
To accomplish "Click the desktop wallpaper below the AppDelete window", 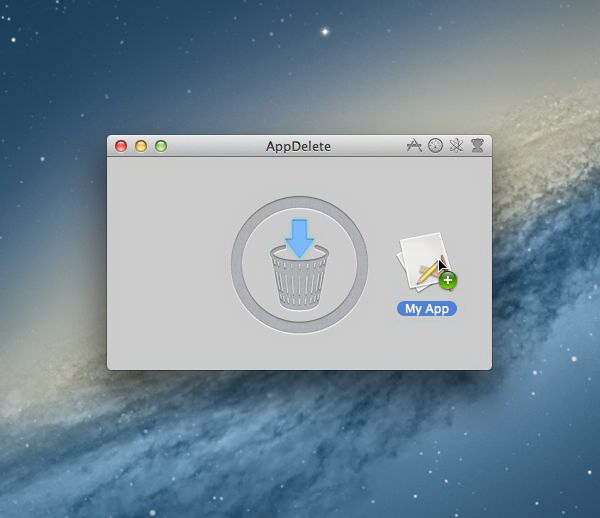I will click(300, 440).
